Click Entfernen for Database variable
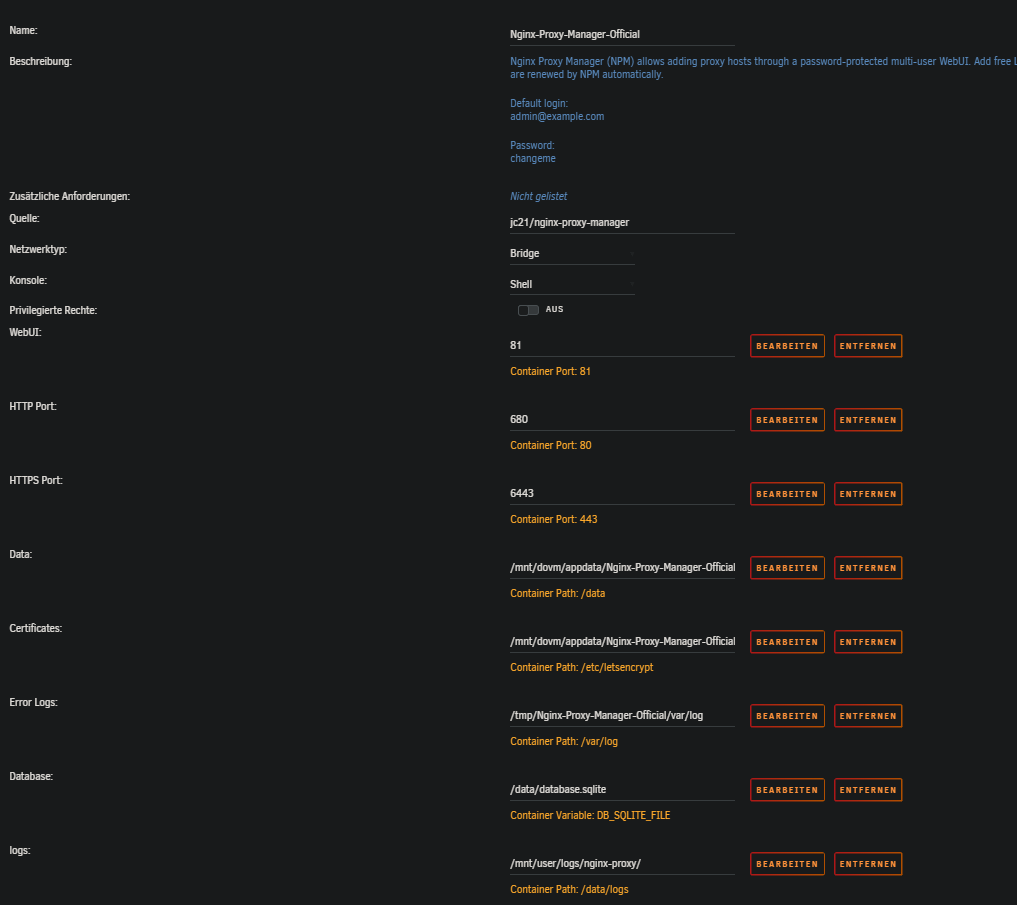 pyautogui.click(x=868, y=790)
